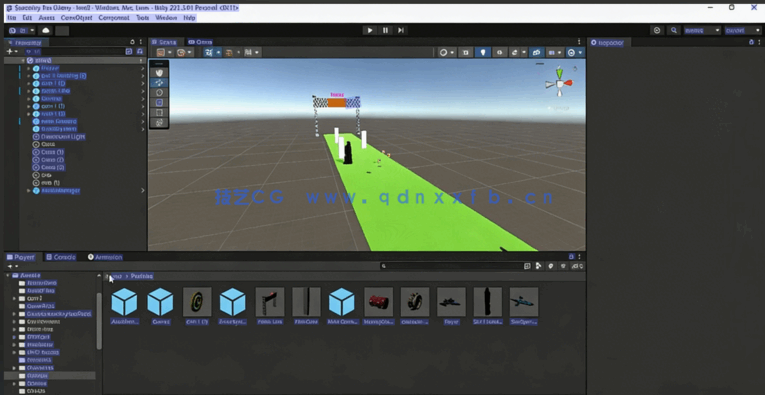Open Hierarchy panel kebab menu
Image resolution: width=765 pixels, height=395 pixels.
(141, 42)
